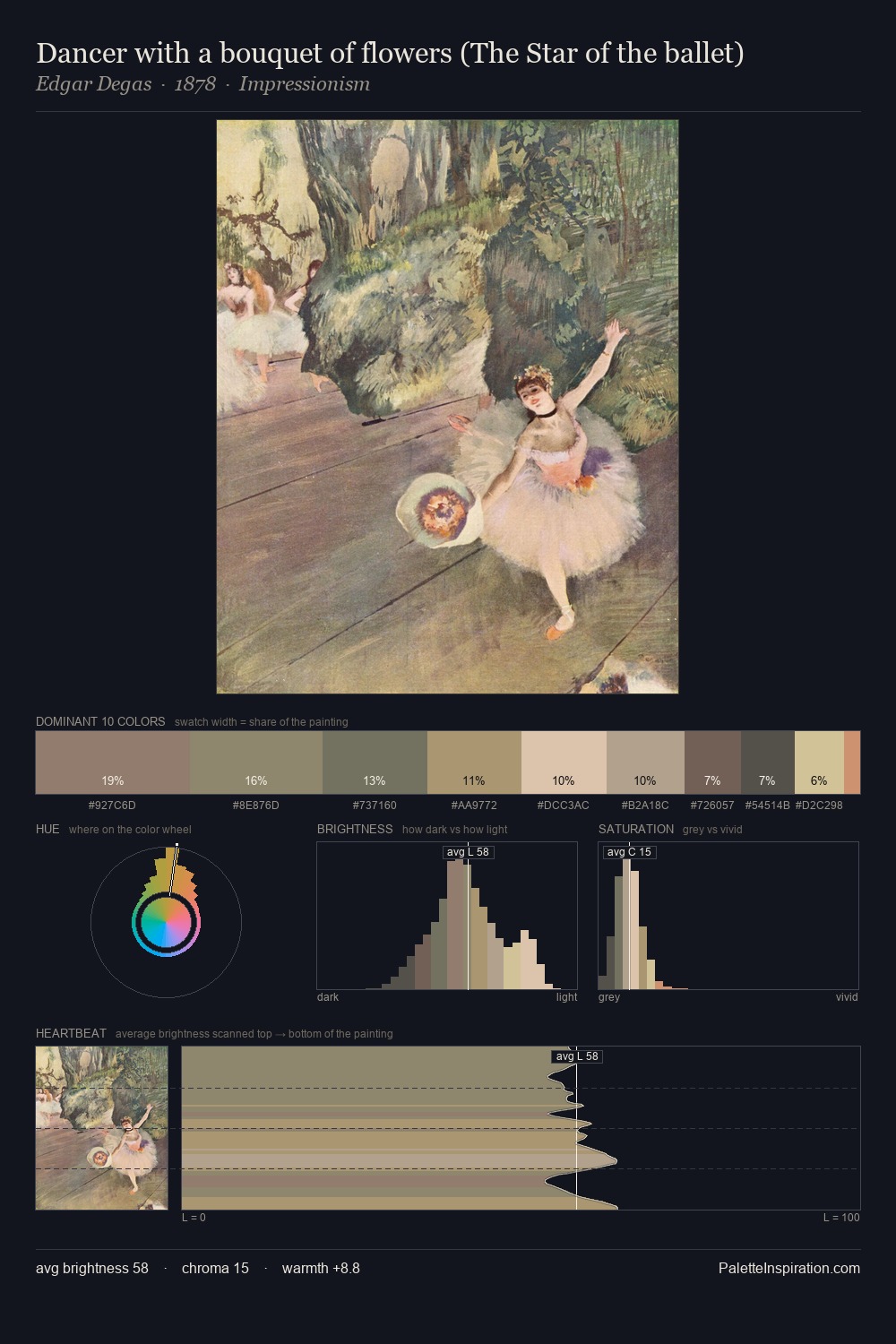Click the 'BRIGHTNESS' section label
The height and width of the screenshot is (1344, 896).
[x=355, y=829]
